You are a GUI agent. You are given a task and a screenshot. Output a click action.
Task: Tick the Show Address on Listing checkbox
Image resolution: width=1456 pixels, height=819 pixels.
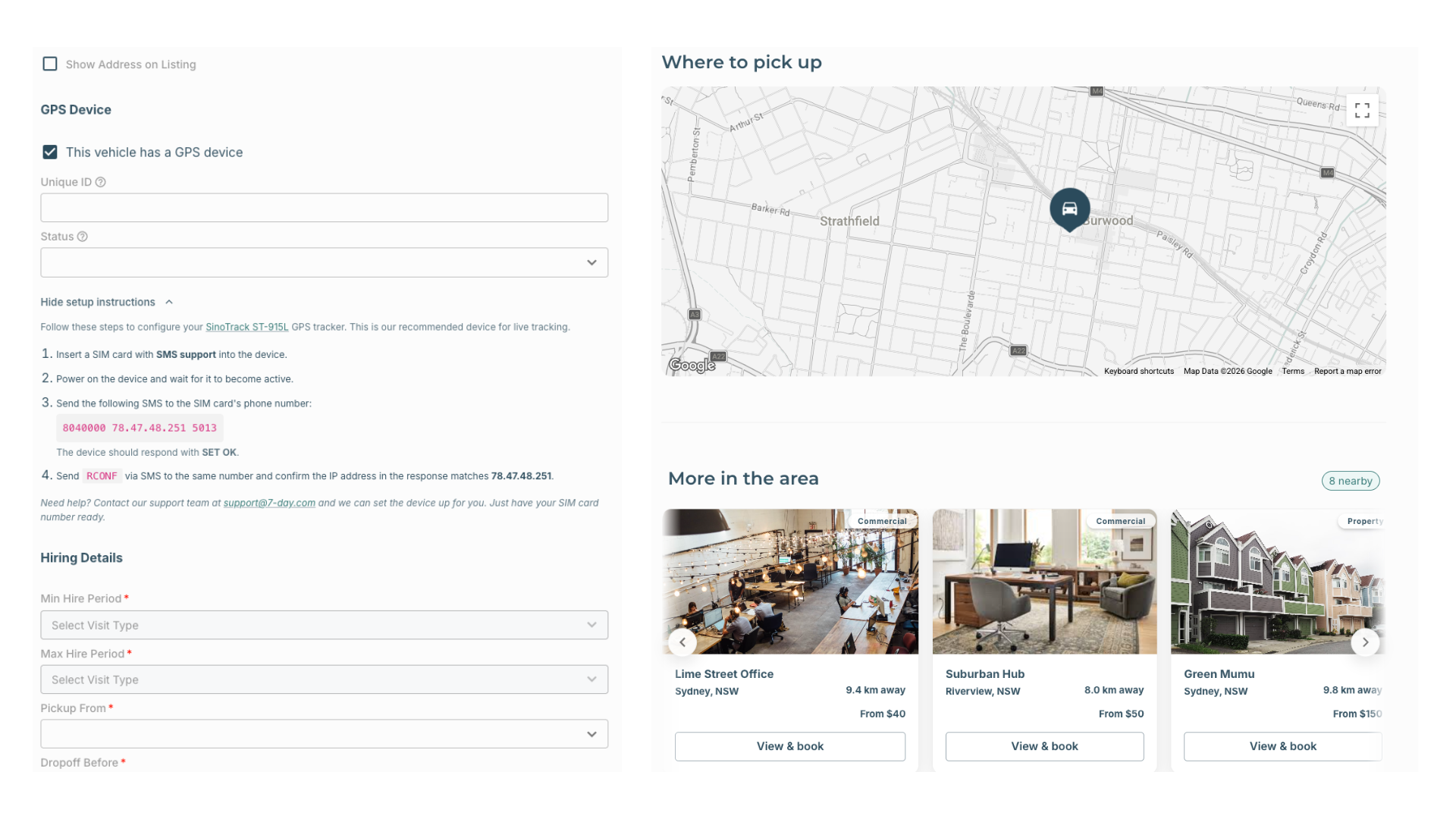[x=50, y=64]
